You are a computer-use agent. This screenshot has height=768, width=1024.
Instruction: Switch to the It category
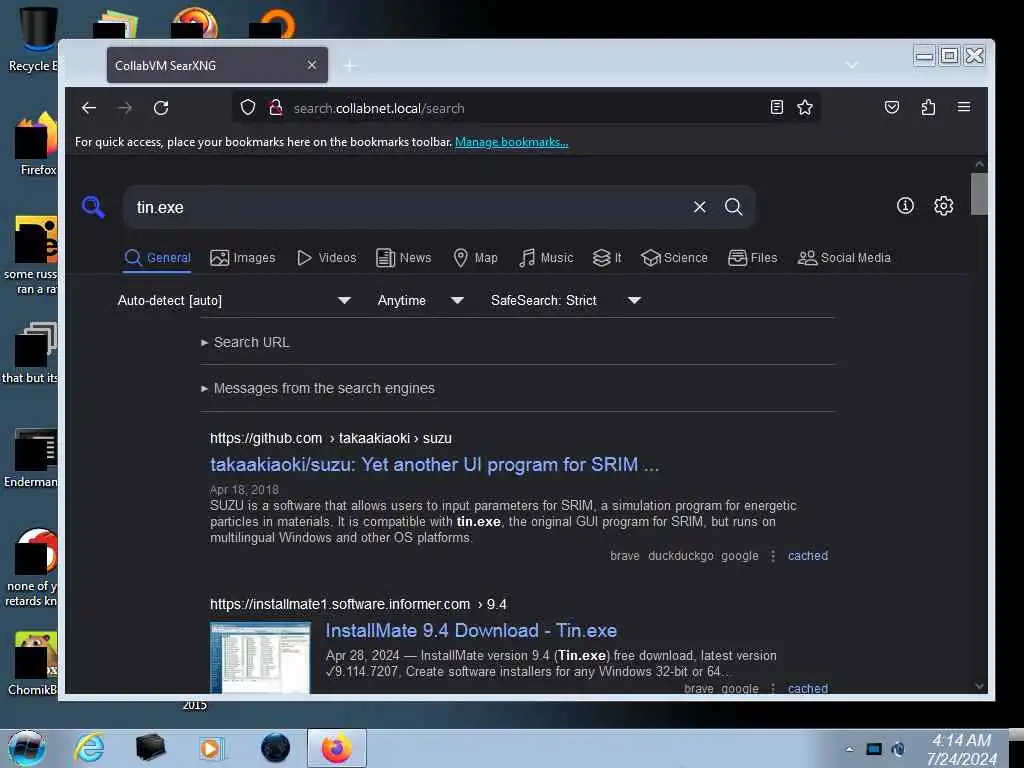(607, 258)
